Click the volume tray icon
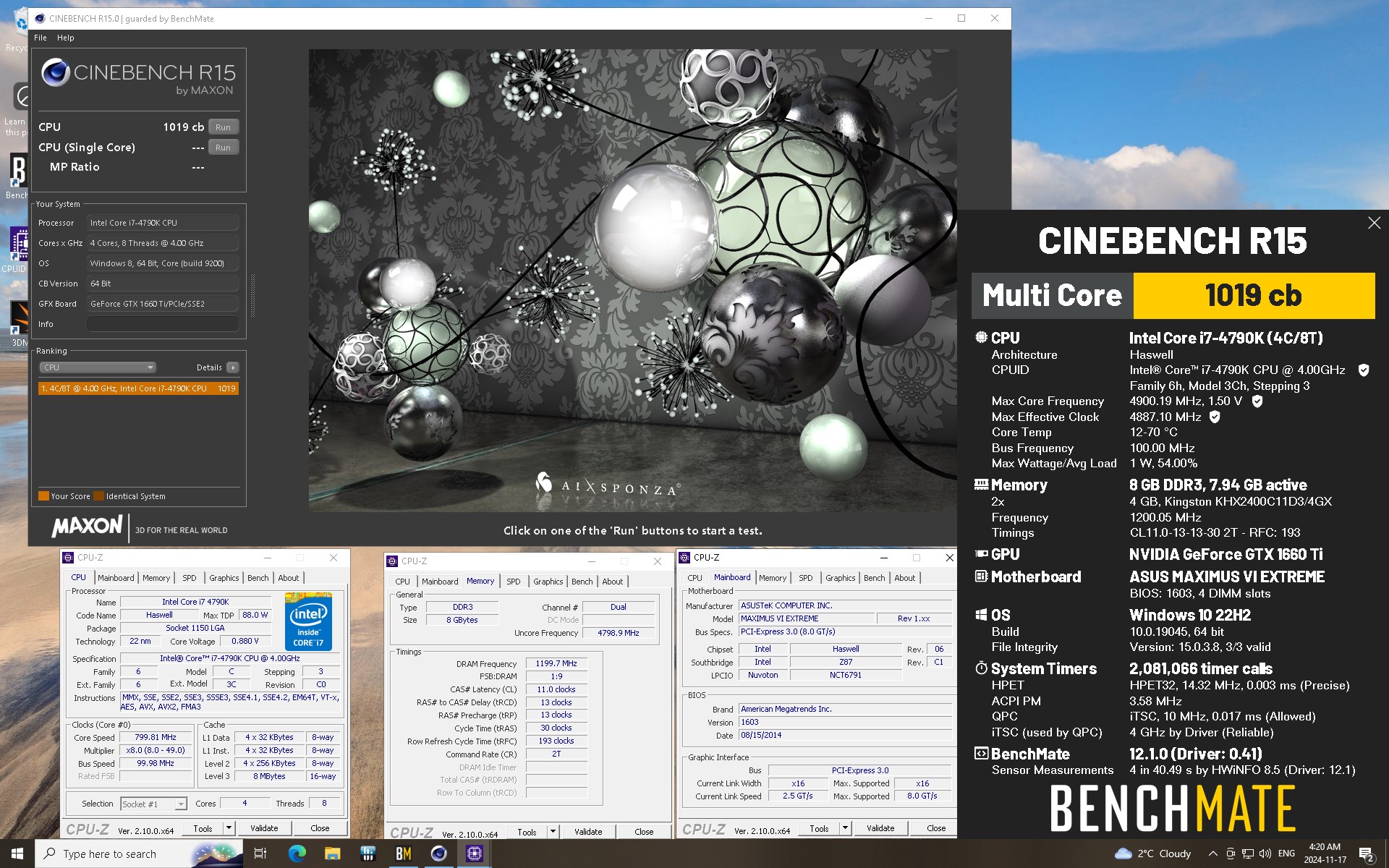 click(x=1265, y=854)
